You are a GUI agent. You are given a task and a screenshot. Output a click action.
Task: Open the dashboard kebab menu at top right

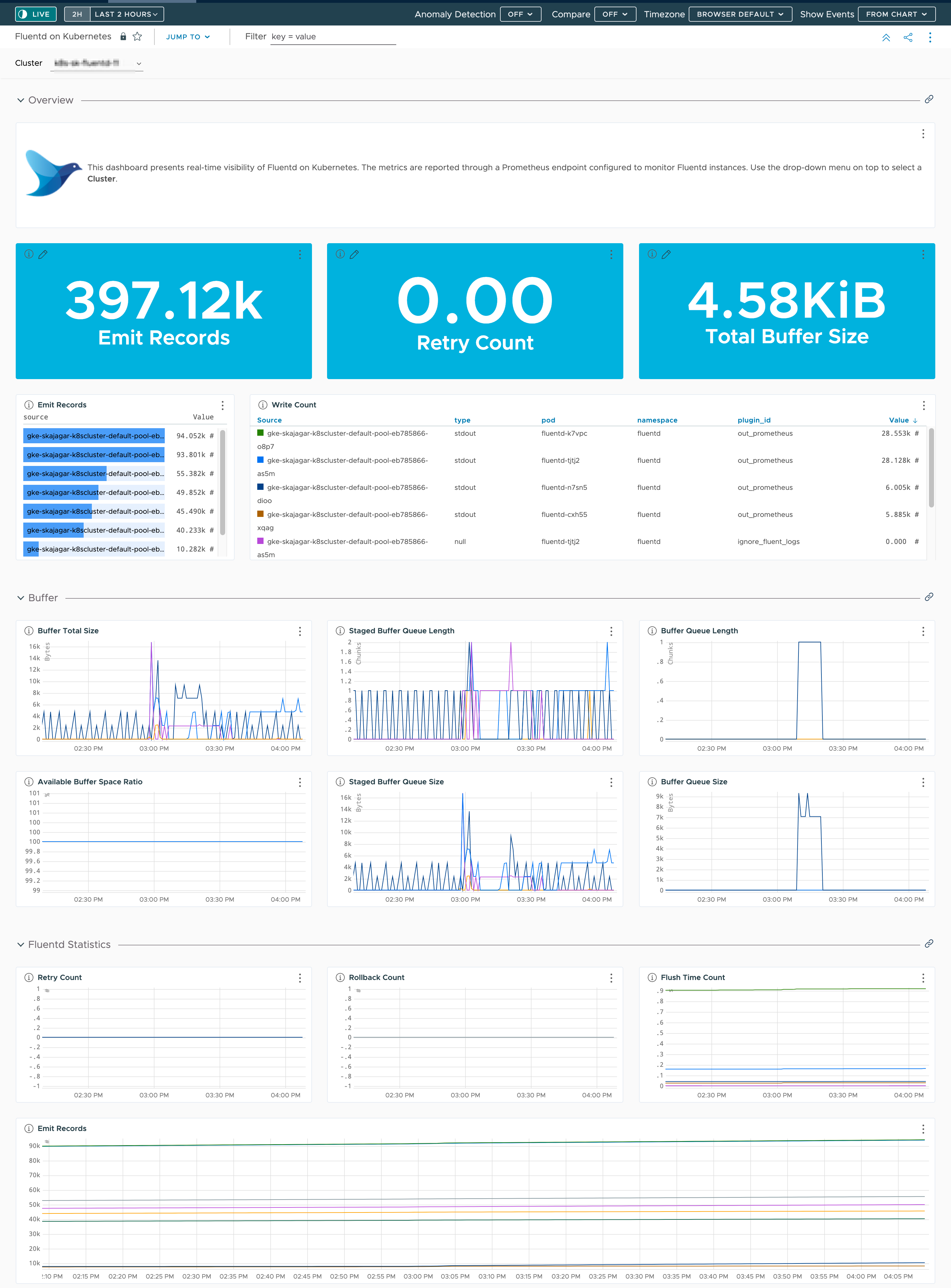point(930,37)
